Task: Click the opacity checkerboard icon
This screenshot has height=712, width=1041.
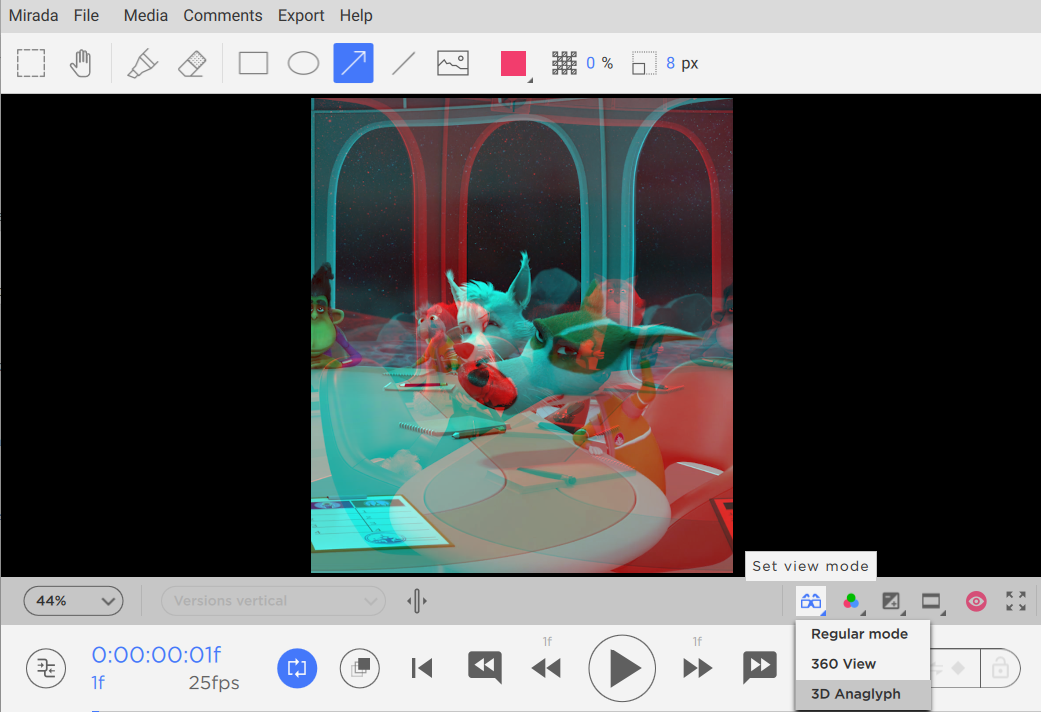Action: tap(564, 63)
